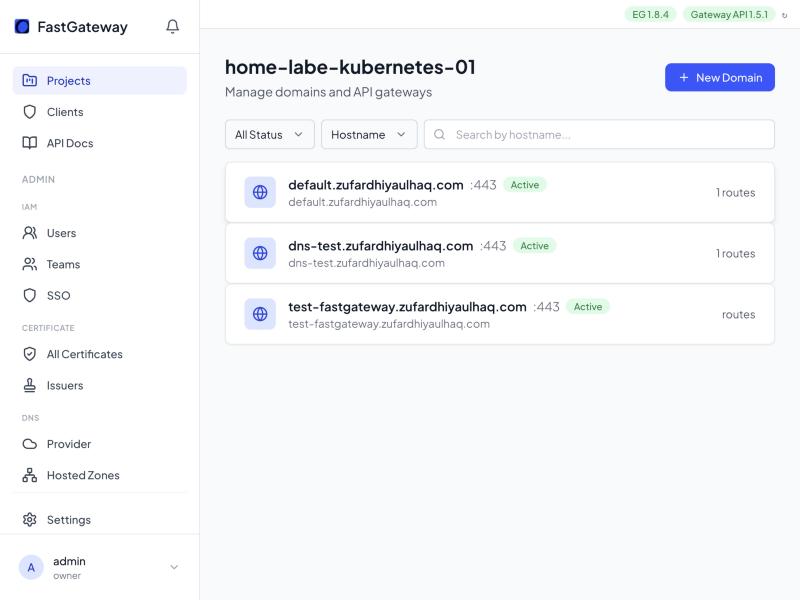Click plus icon in New Domain
This screenshot has height=600, width=800.
point(684,78)
